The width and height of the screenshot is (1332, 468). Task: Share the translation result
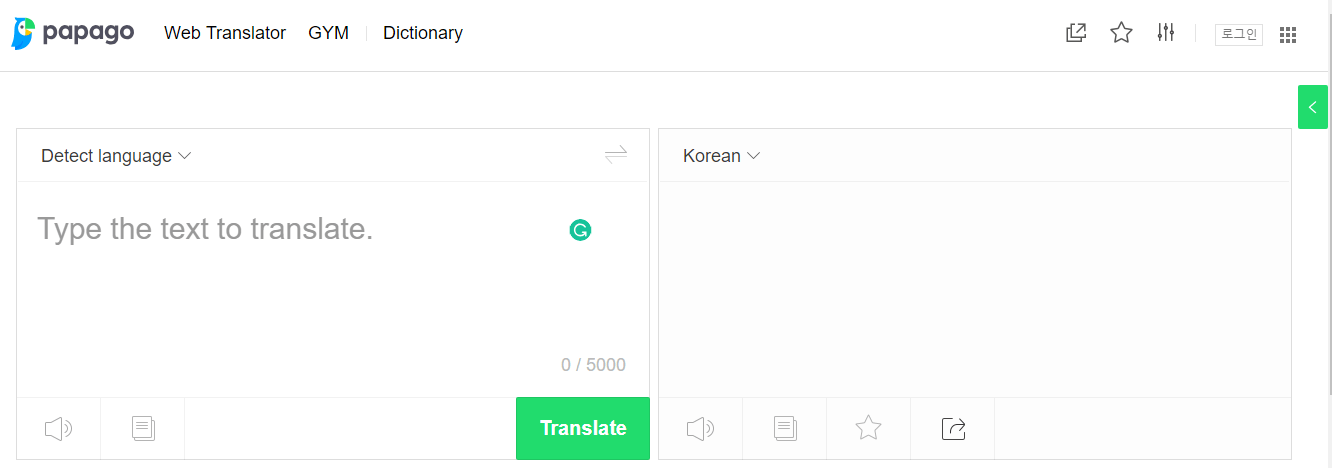click(x=954, y=429)
